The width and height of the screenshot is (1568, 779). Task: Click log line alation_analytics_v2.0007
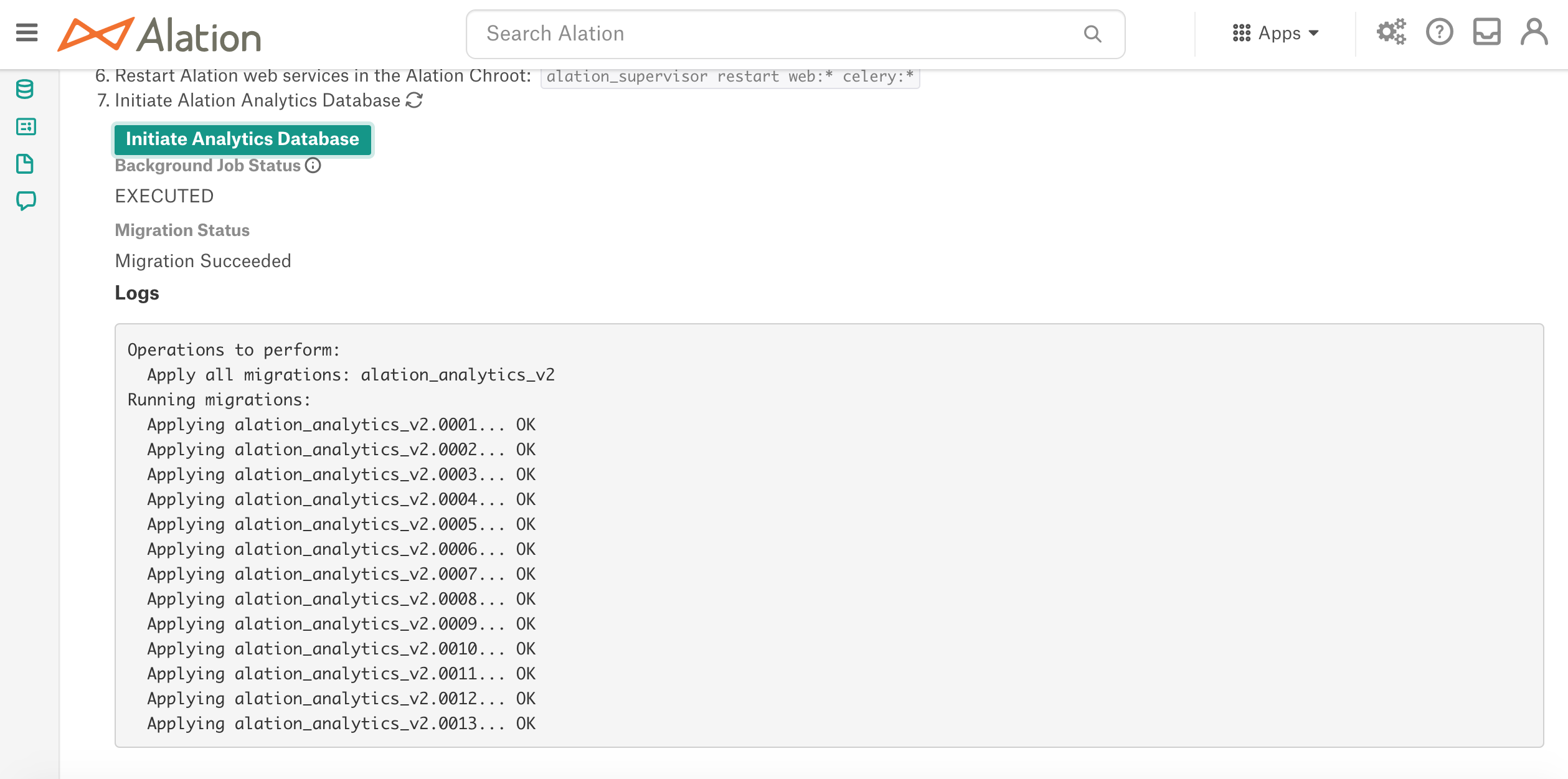(341, 574)
